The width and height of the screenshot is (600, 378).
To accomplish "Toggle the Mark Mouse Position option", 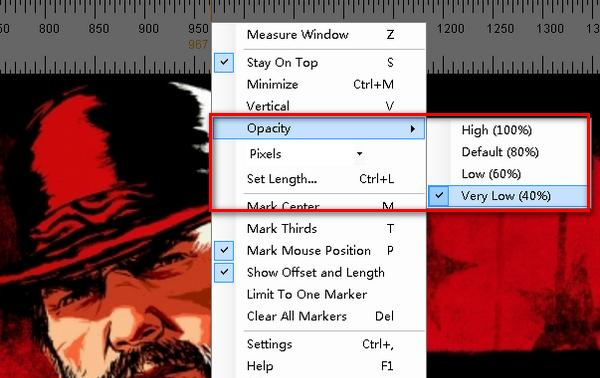I will point(319,251).
